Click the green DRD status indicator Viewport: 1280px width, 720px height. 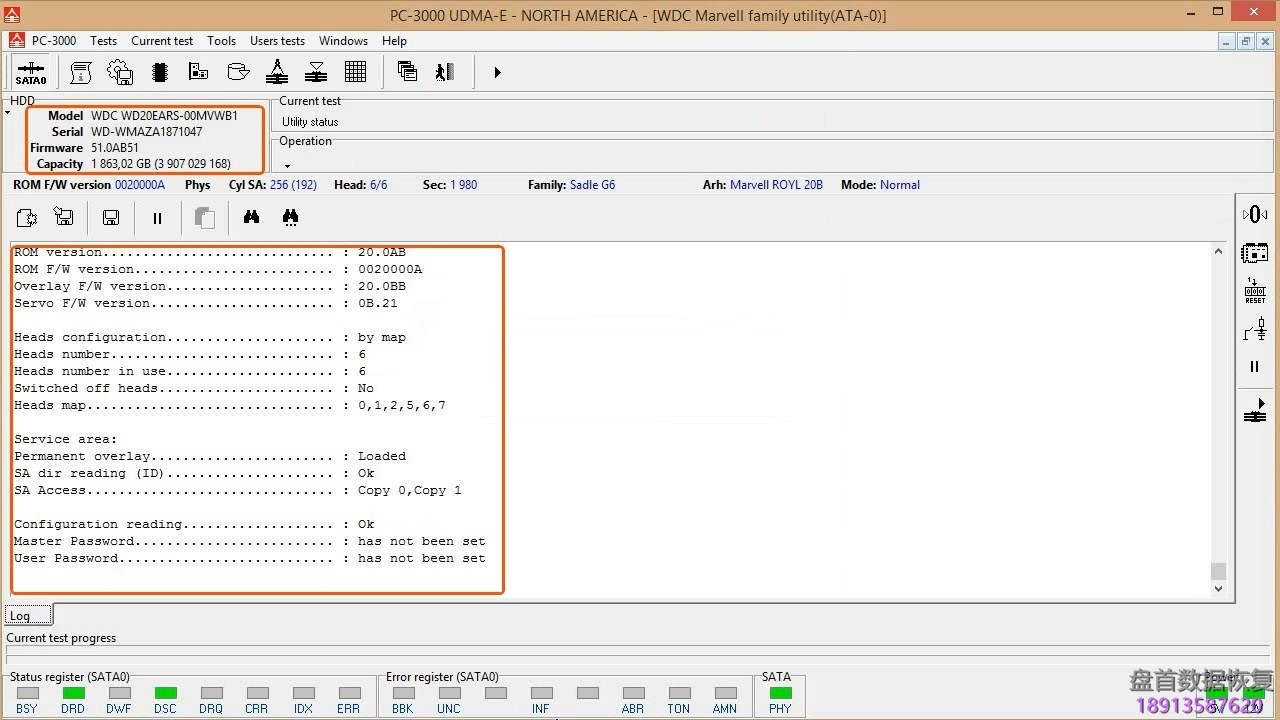[x=73, y=693]
